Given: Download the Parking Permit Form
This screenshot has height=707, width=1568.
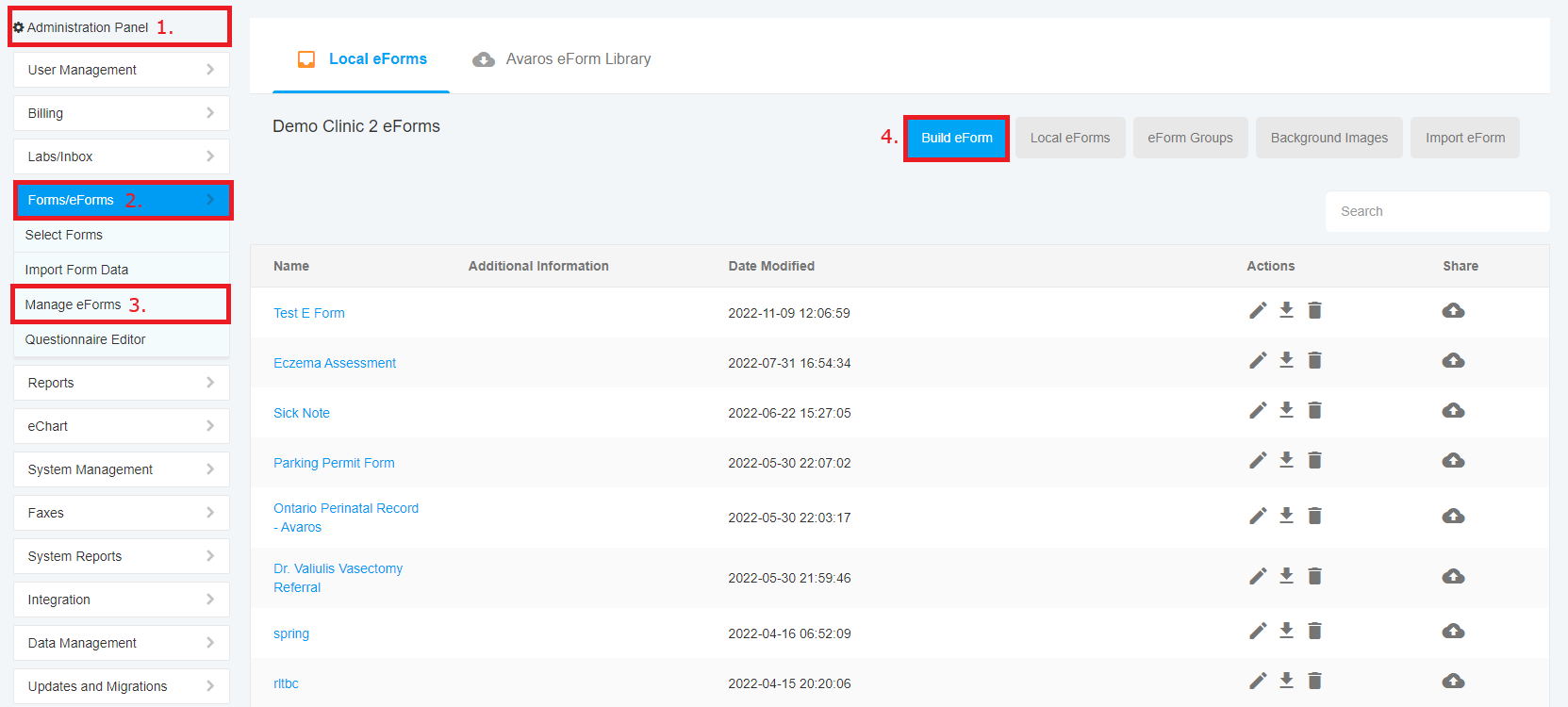Looking at the screenshot, I should [1286, 460].
